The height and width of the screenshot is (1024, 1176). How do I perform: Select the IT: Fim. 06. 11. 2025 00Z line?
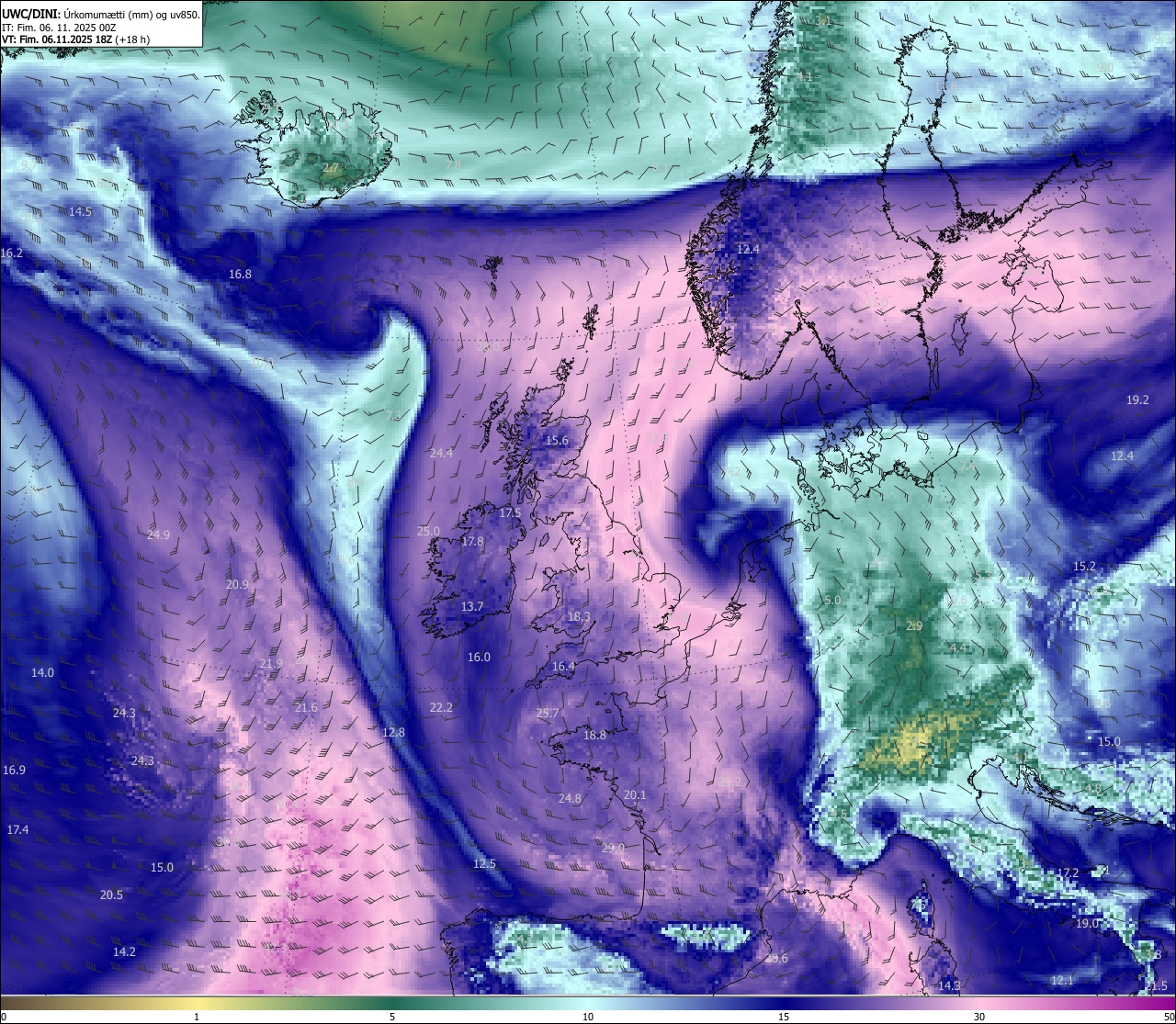click(59, 28)
